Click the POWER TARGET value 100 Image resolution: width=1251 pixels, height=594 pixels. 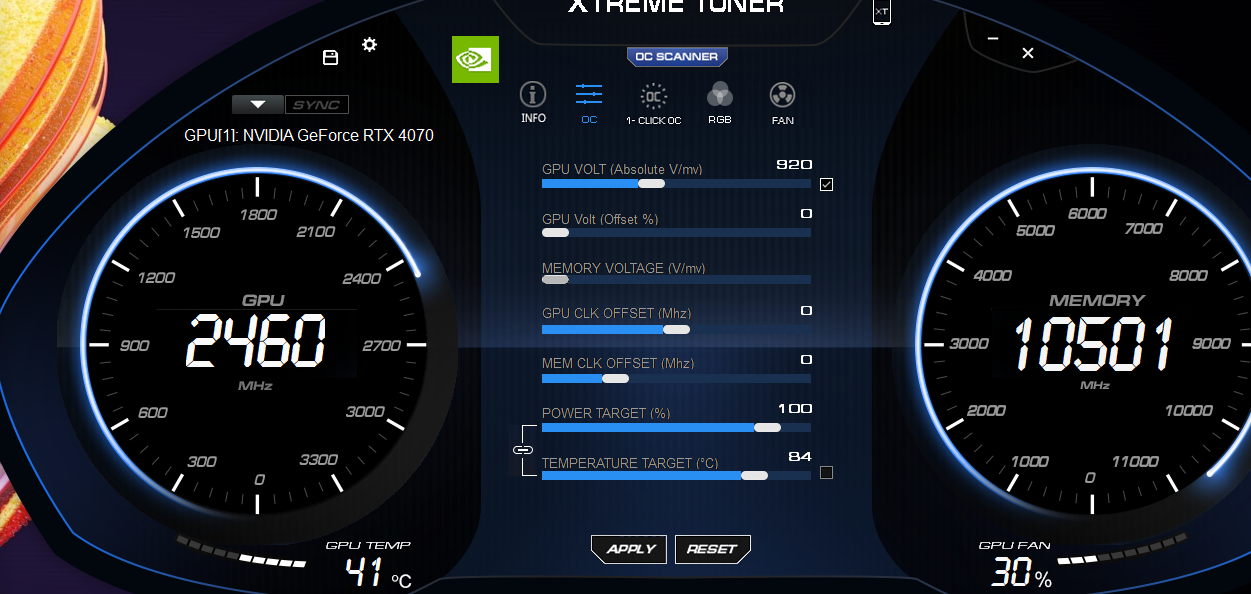click(x=795, y=408)
